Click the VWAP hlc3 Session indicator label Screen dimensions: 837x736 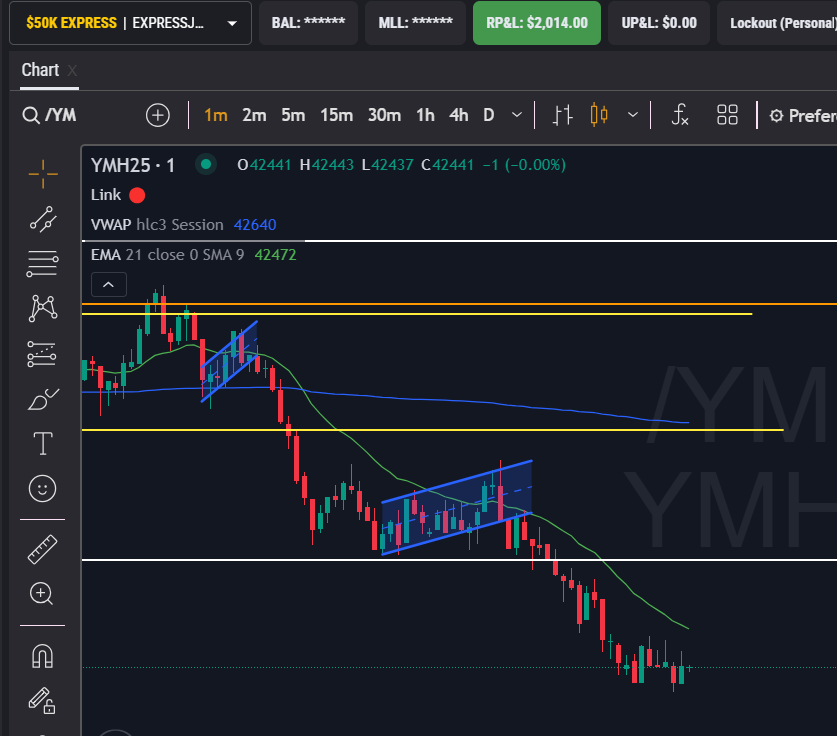pos(157,225)
